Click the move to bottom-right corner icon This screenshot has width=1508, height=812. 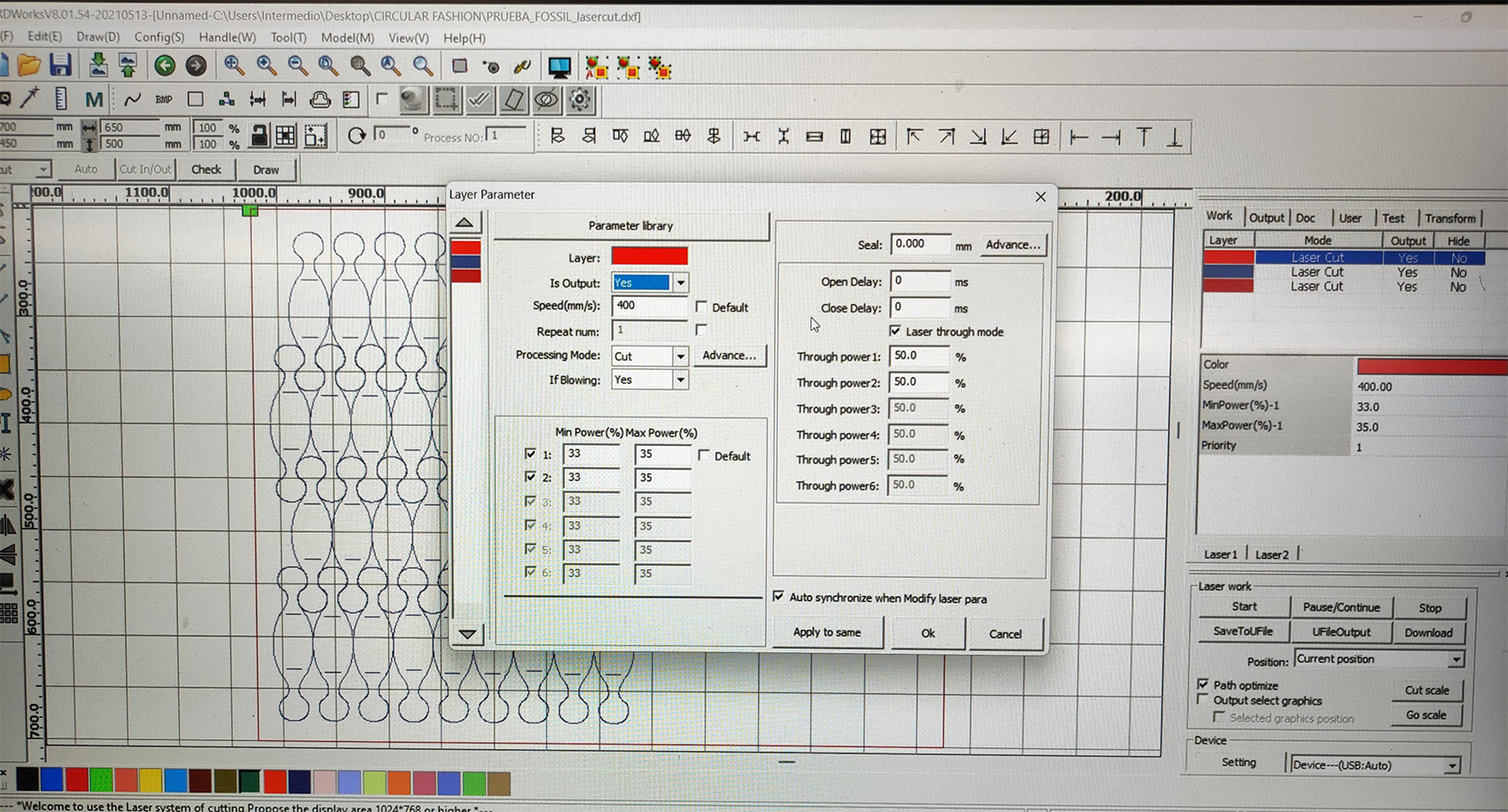[978, 137]
